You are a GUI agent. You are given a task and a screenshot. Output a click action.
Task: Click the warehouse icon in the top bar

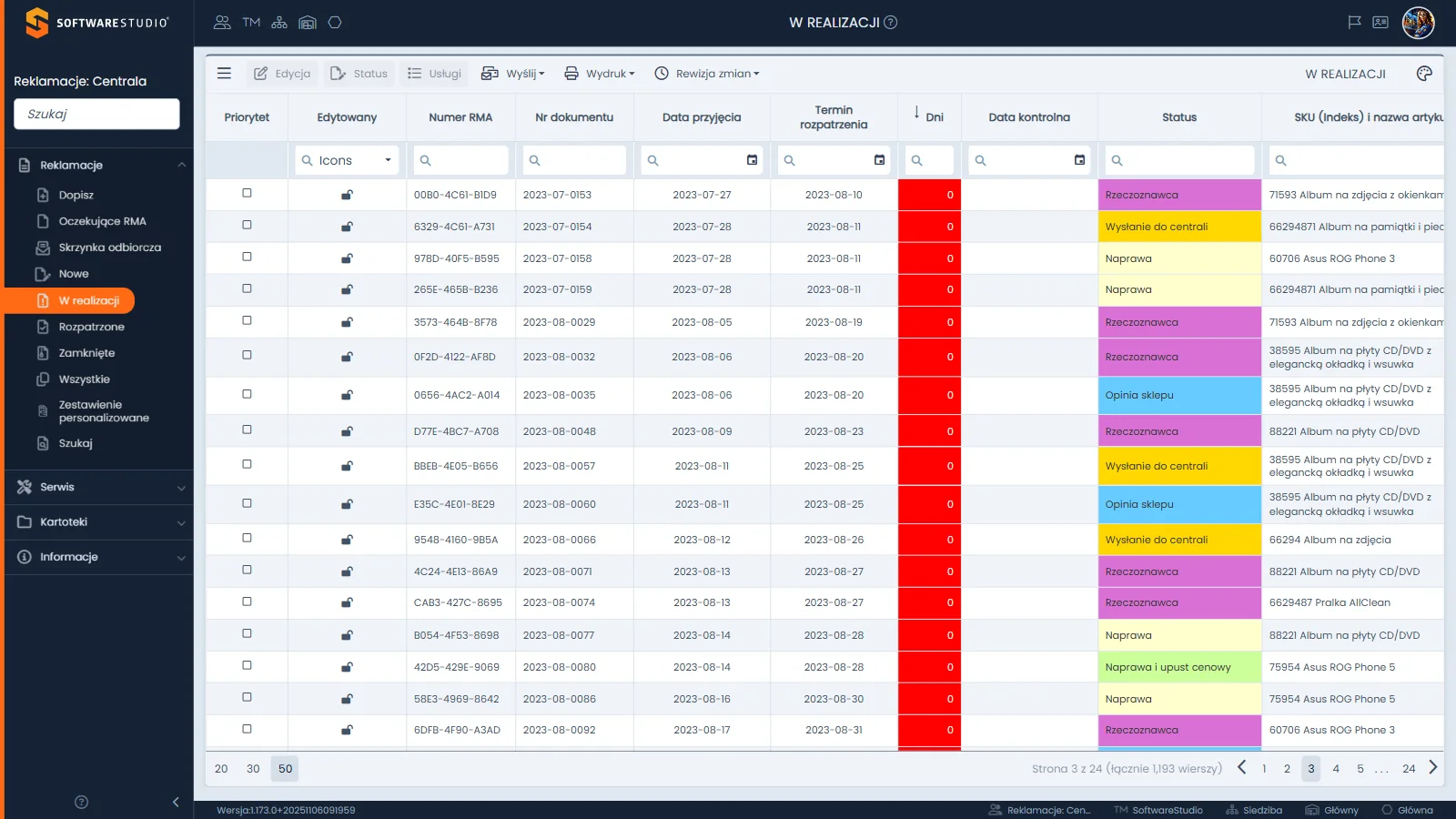[x=308, y=23]
